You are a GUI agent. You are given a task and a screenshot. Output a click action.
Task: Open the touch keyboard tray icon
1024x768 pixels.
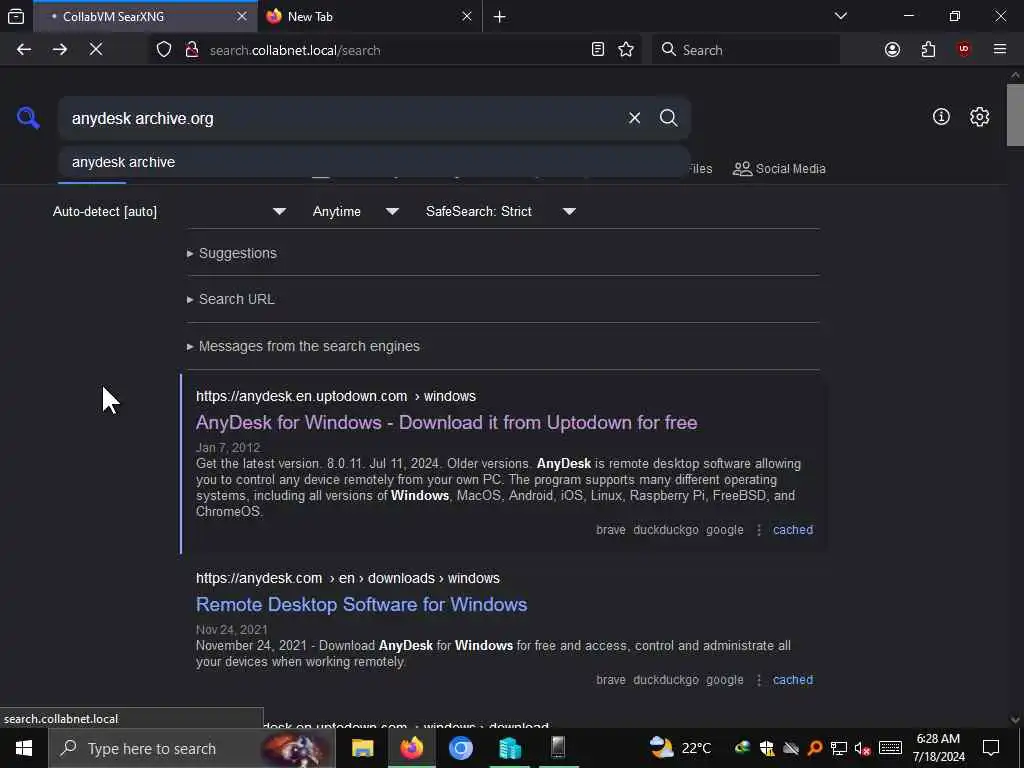[x=890, y=748]
